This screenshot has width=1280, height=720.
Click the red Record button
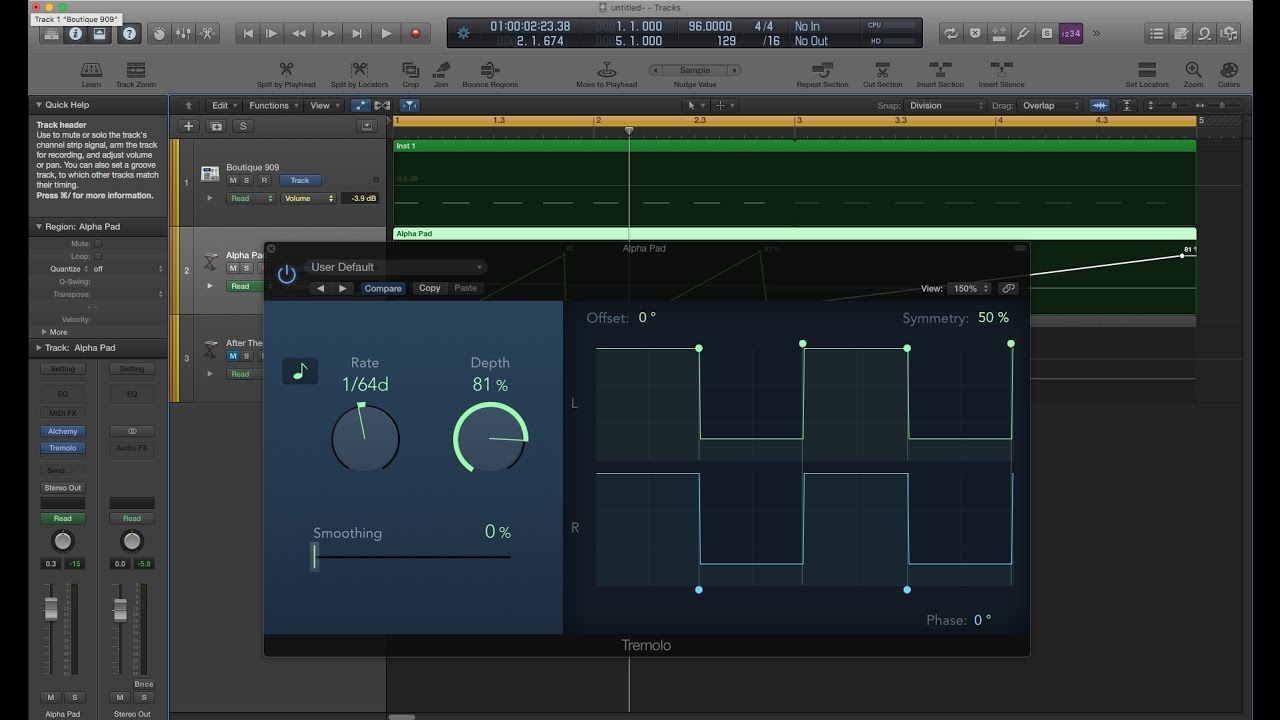tap(415, 33)
